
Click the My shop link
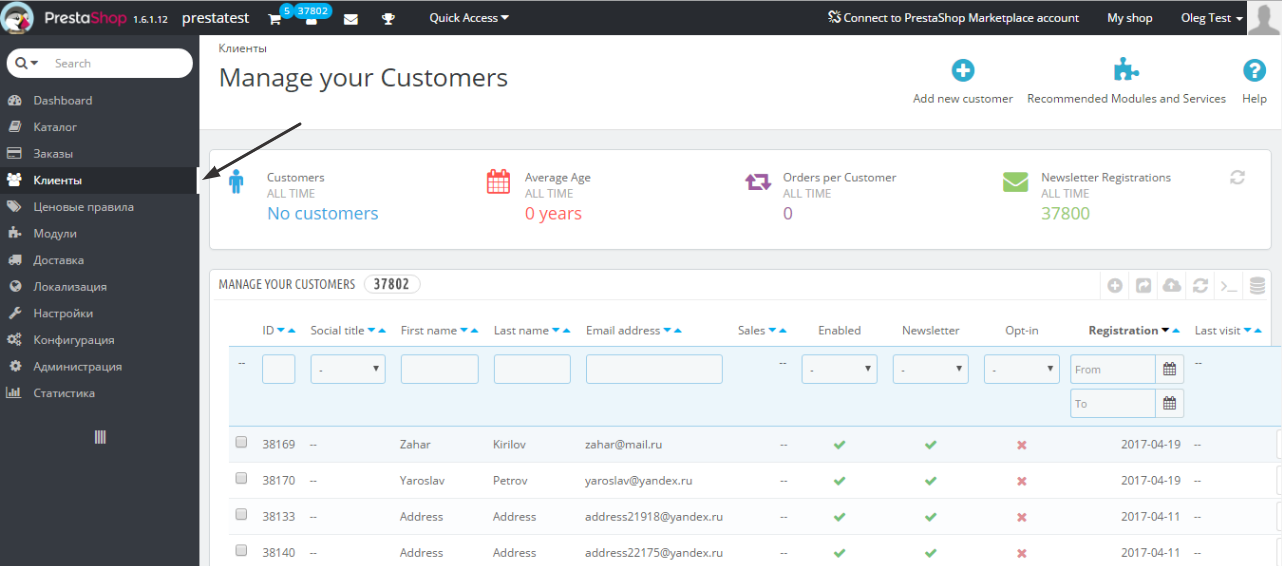[1130, 18]
